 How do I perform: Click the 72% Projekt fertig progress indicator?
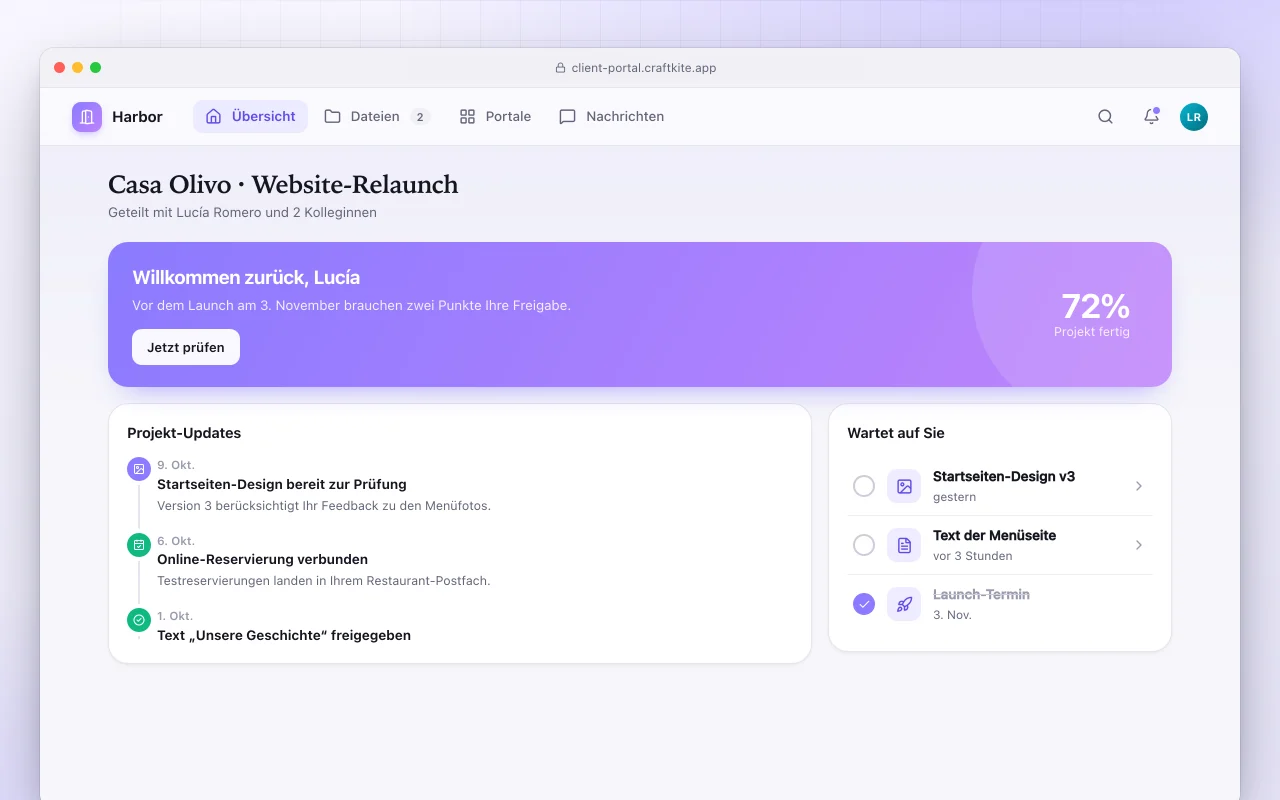click(x=1092, y=314)
